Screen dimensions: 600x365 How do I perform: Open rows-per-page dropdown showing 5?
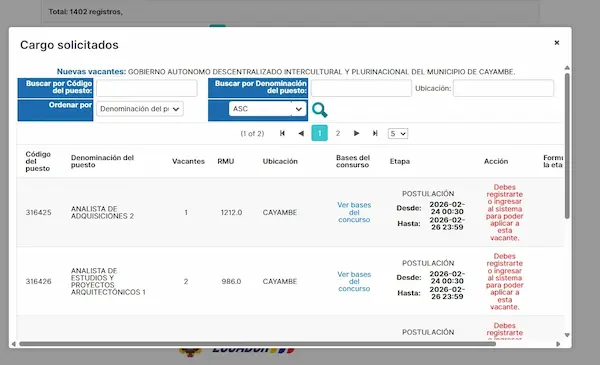[x=398, y=134]
